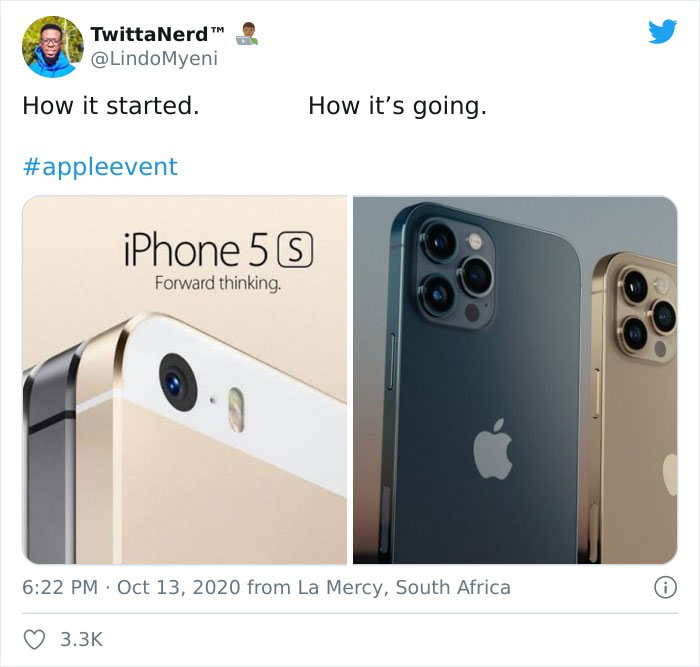Visit the @LindoMyeni handle
The image size is (700, 667).
[x=153, y=59]
